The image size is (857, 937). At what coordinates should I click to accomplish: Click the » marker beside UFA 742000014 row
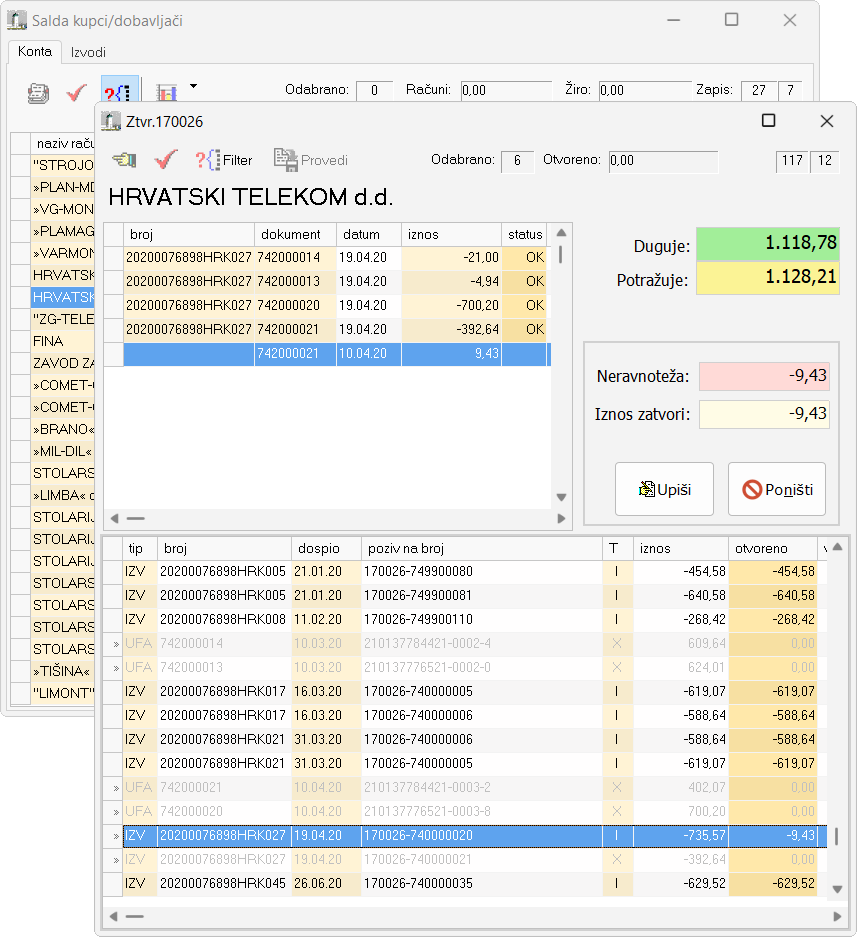116,643
